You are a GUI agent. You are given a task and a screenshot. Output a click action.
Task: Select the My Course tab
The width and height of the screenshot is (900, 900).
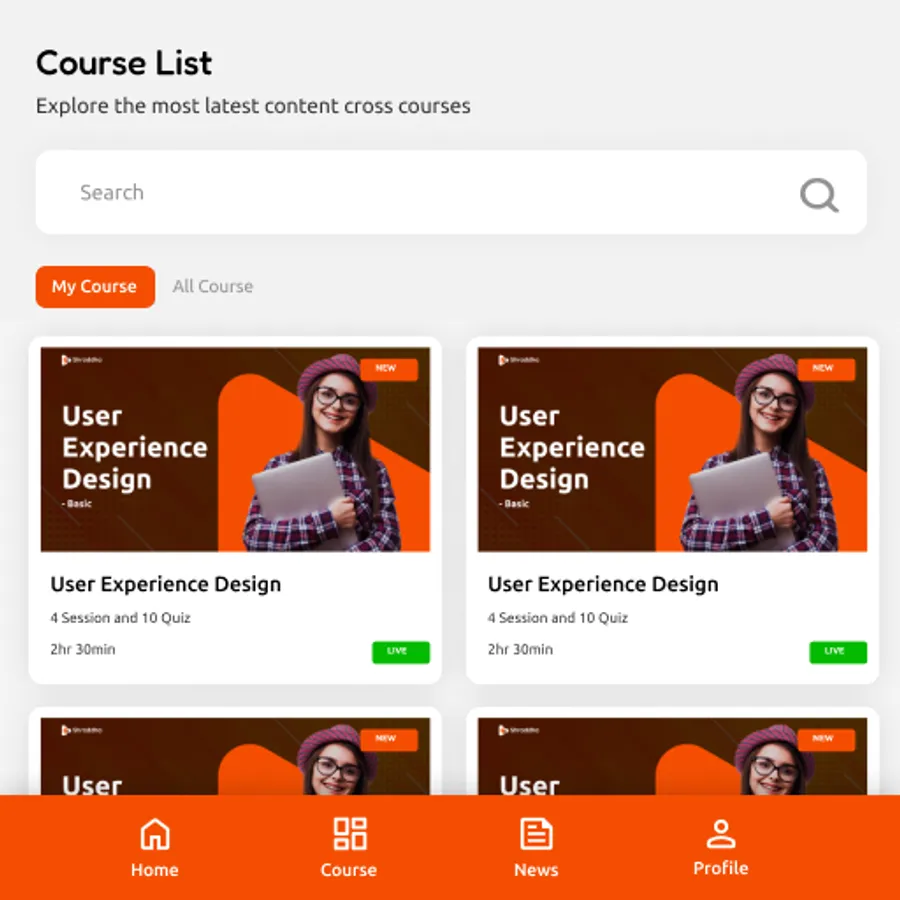click(x=95, y=286)
